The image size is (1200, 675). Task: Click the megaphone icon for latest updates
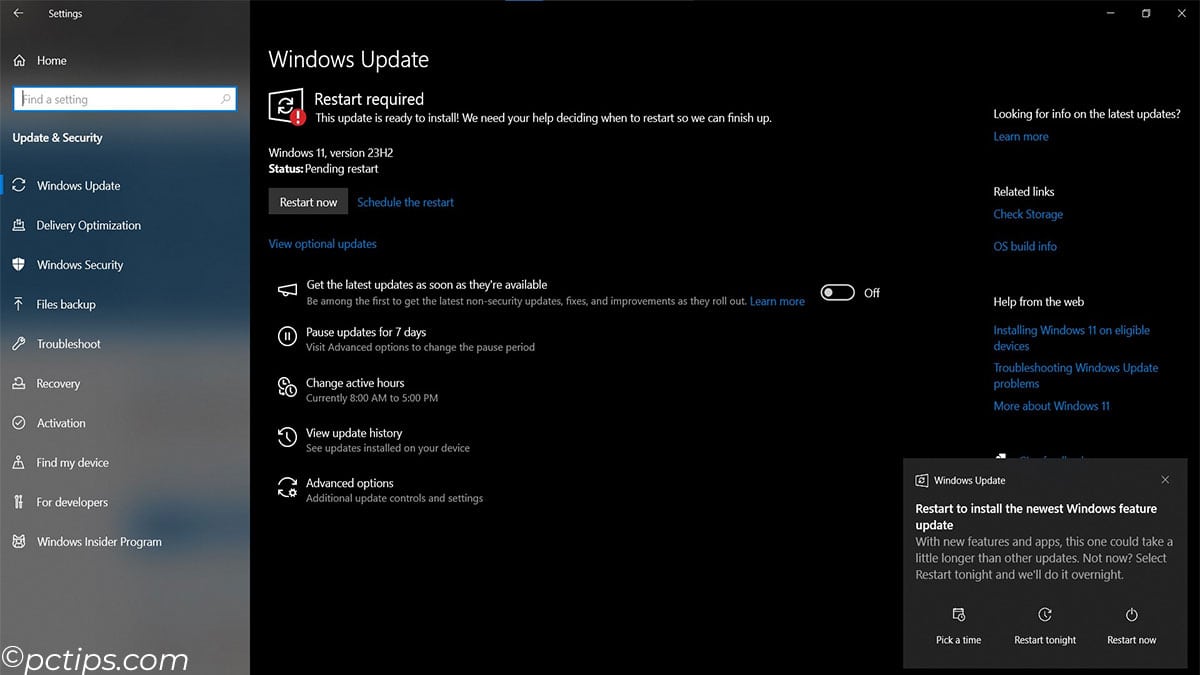287,291
